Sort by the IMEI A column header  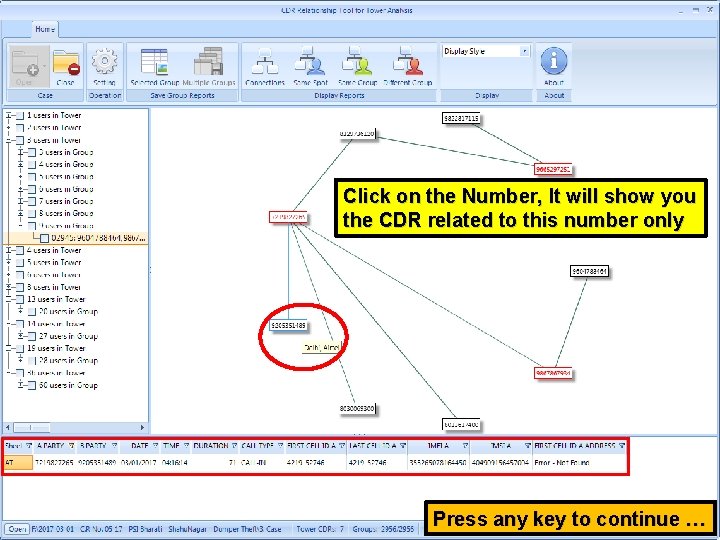438,445
